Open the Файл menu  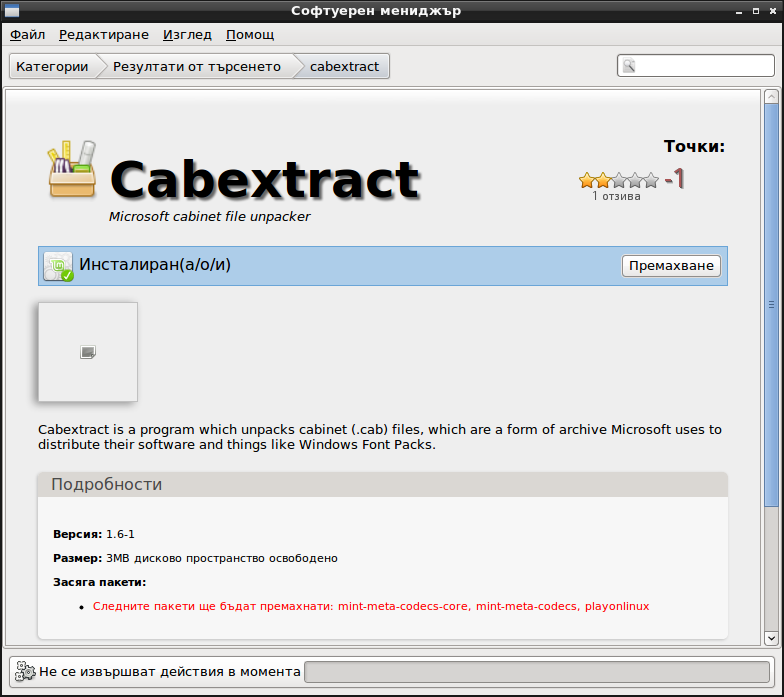click(28, 34)
